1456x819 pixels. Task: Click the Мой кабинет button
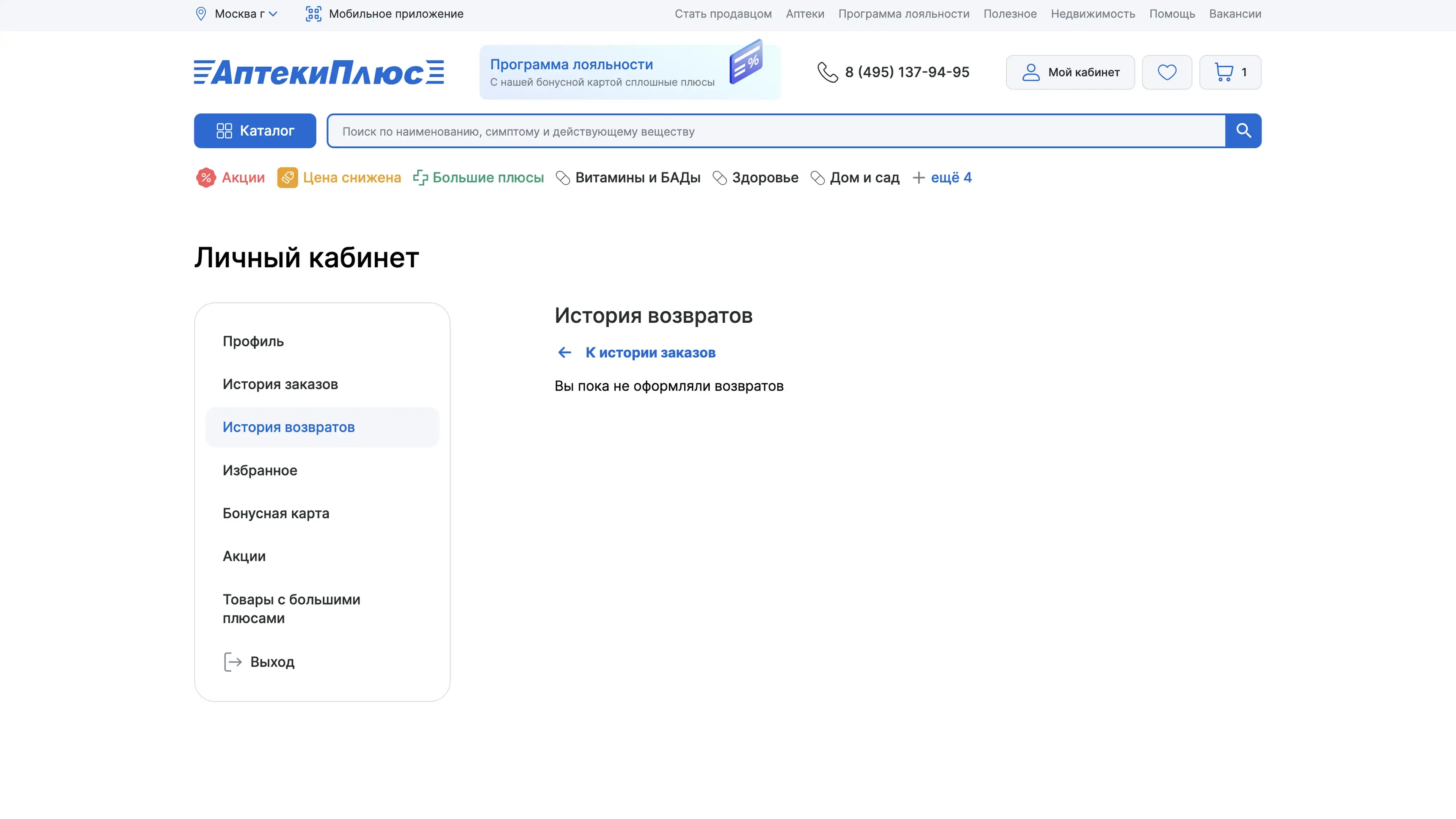pyautogui.click(x=1070, y=72)
